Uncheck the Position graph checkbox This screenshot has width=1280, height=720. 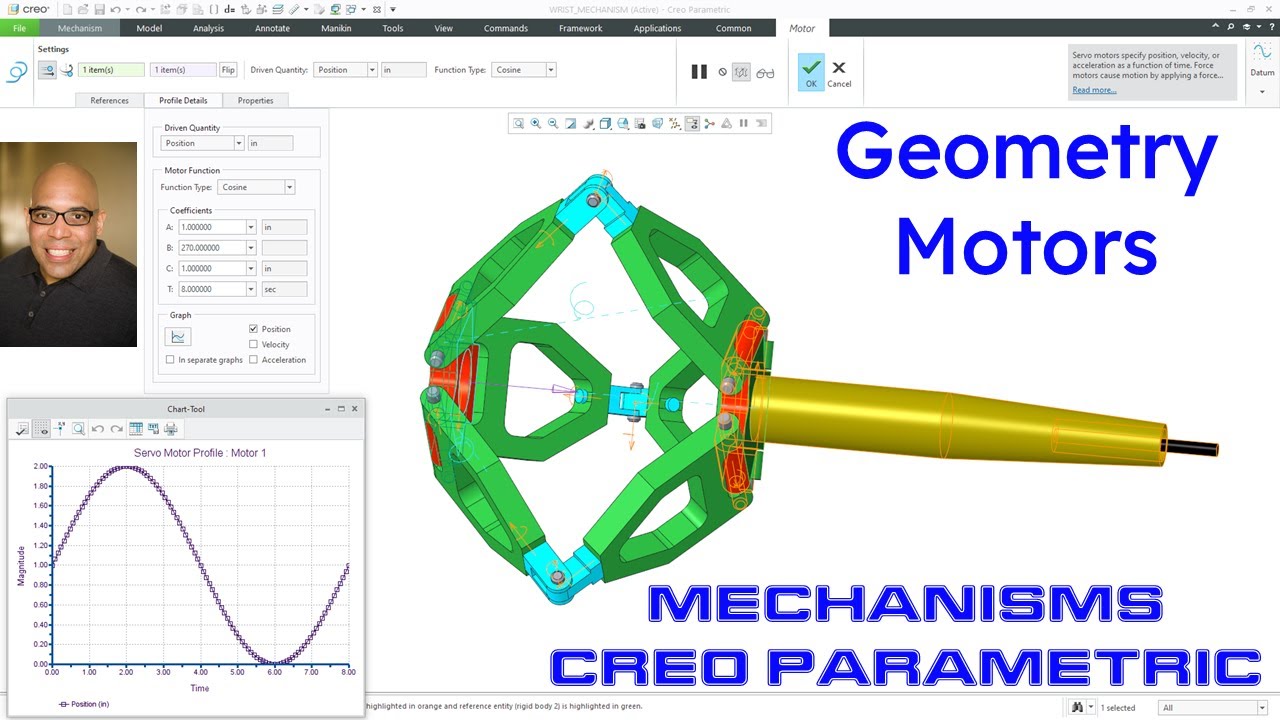tap(253, 329)
